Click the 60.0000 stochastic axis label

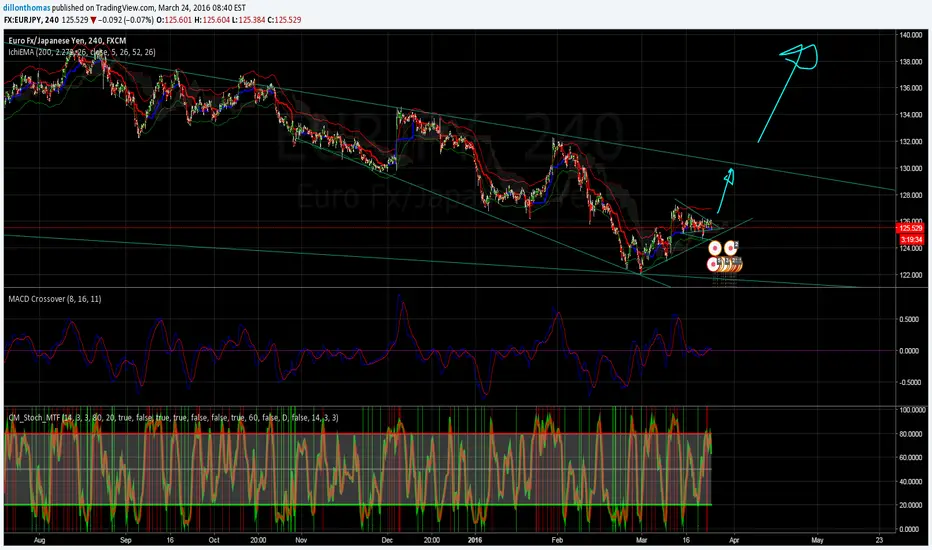pyautogui.click(x=911, y=458)
